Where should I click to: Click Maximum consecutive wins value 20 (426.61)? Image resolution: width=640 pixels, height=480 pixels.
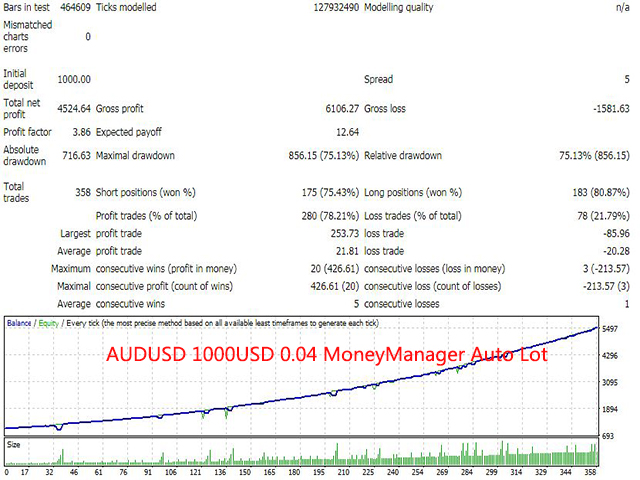pos(335,269)
